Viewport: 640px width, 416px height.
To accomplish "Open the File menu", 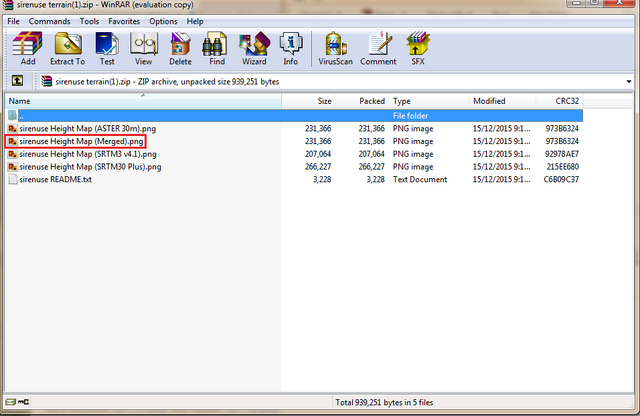I will coord(13,21).
